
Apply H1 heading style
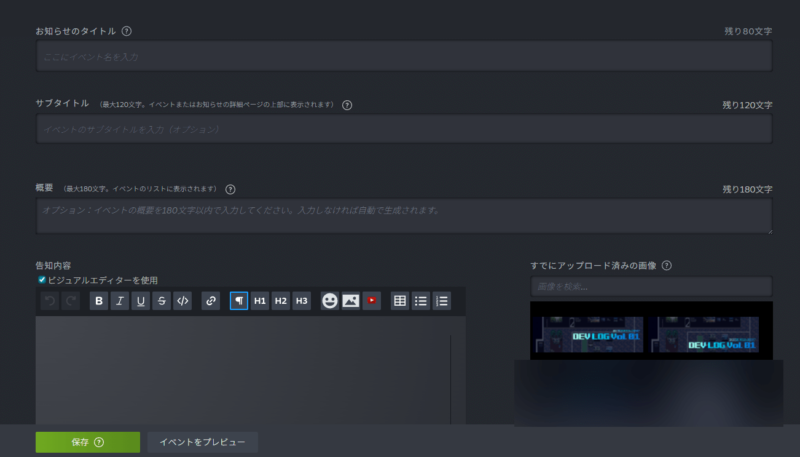tap(260, 301)
